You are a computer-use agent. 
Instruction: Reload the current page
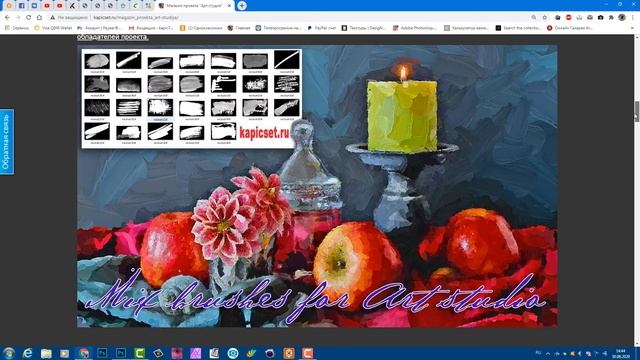point(29,18)
